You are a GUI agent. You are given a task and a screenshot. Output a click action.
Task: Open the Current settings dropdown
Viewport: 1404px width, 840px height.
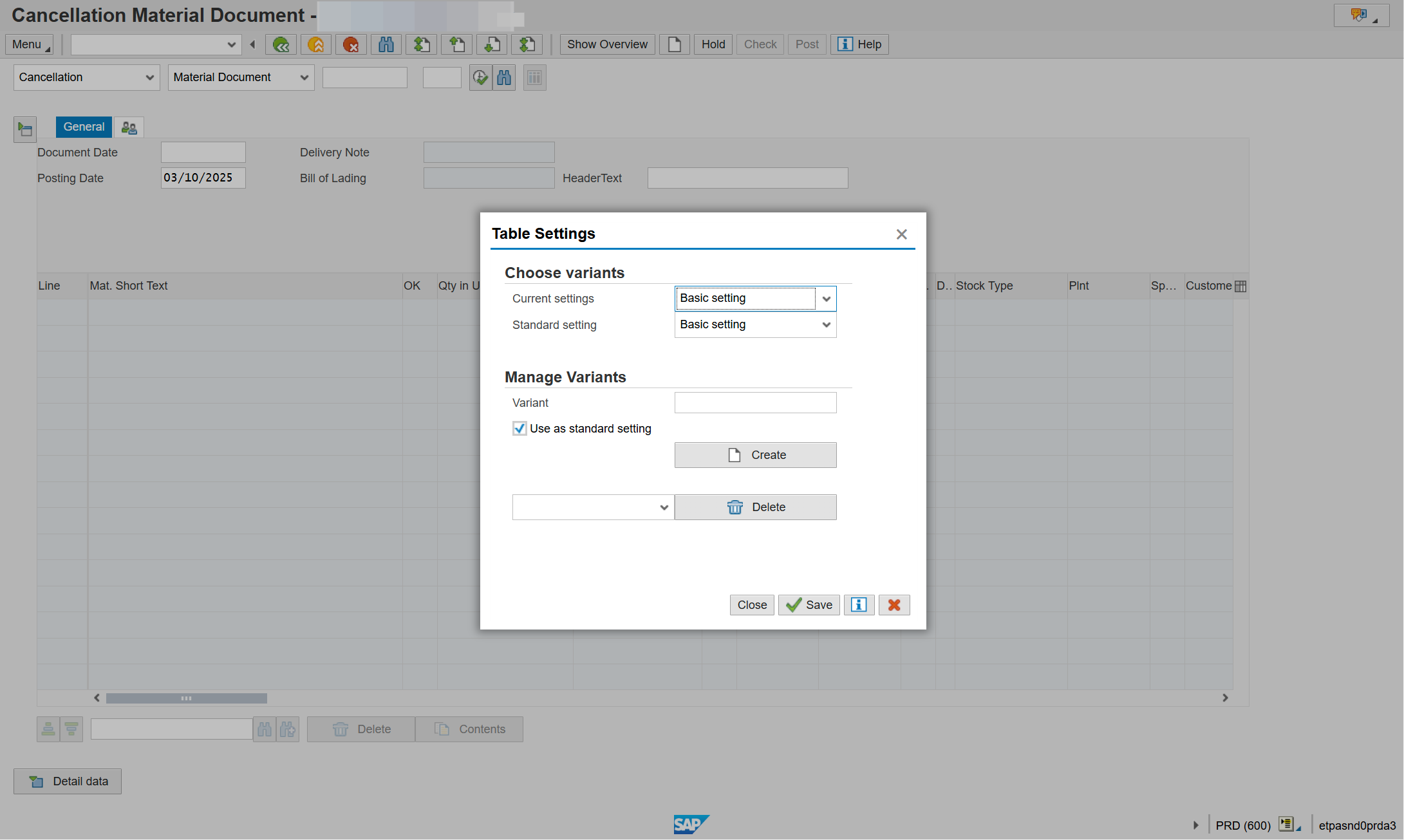[x=827, y=299]
